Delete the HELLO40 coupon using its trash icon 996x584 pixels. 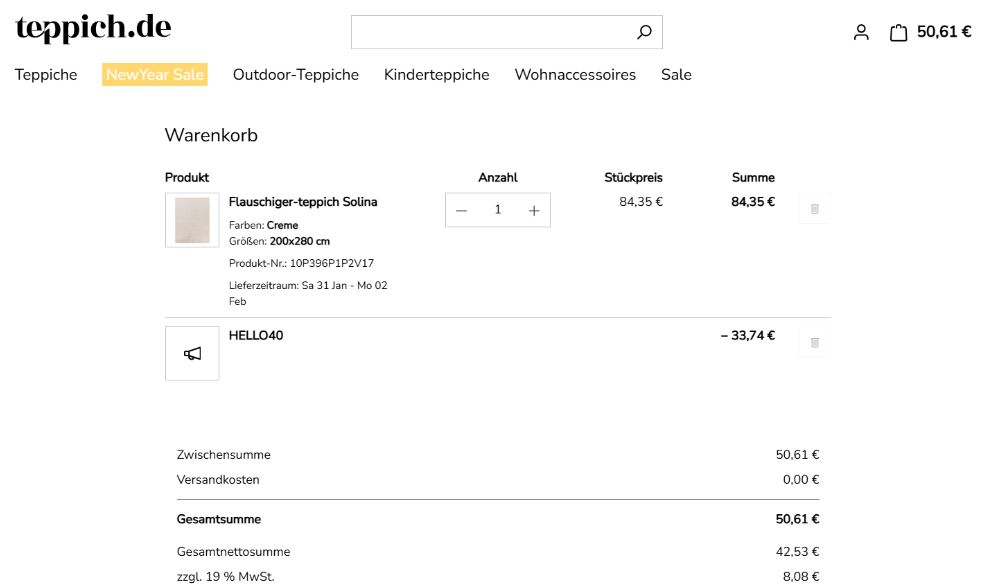(x=814, y=341)
